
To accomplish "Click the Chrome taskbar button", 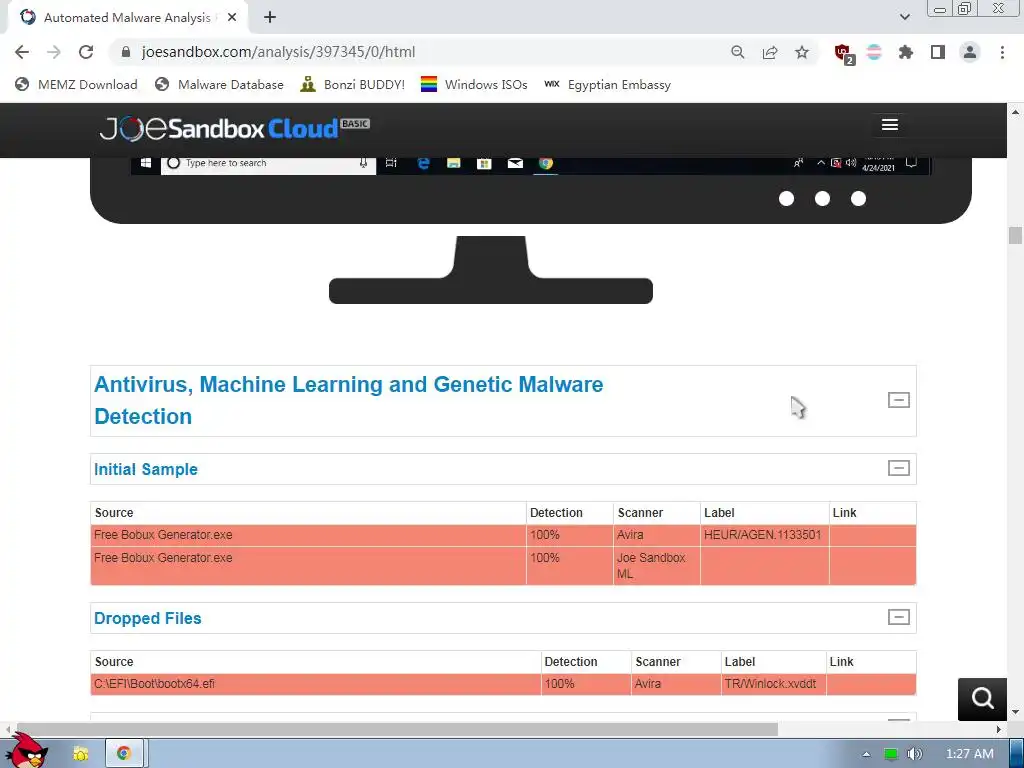I will click(124, 754).
